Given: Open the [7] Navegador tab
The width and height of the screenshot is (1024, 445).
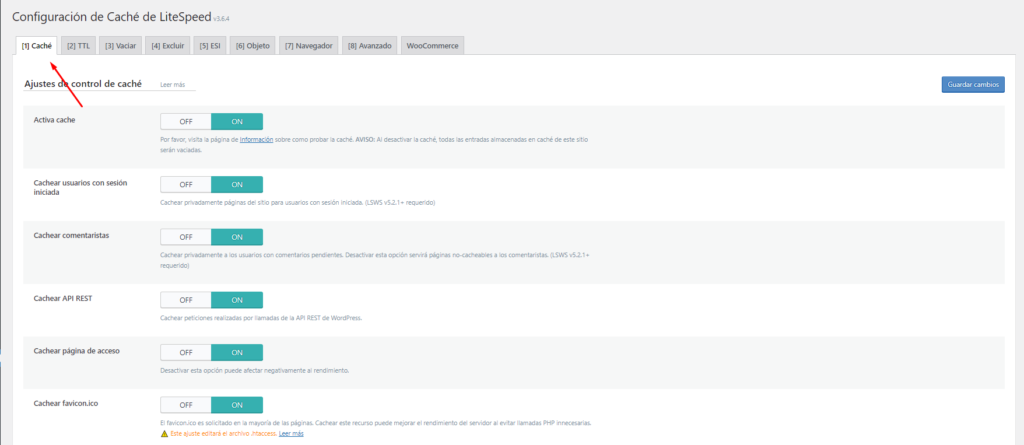Looking at the screenshot, I should pyautogui.click(x=309, y=46).
